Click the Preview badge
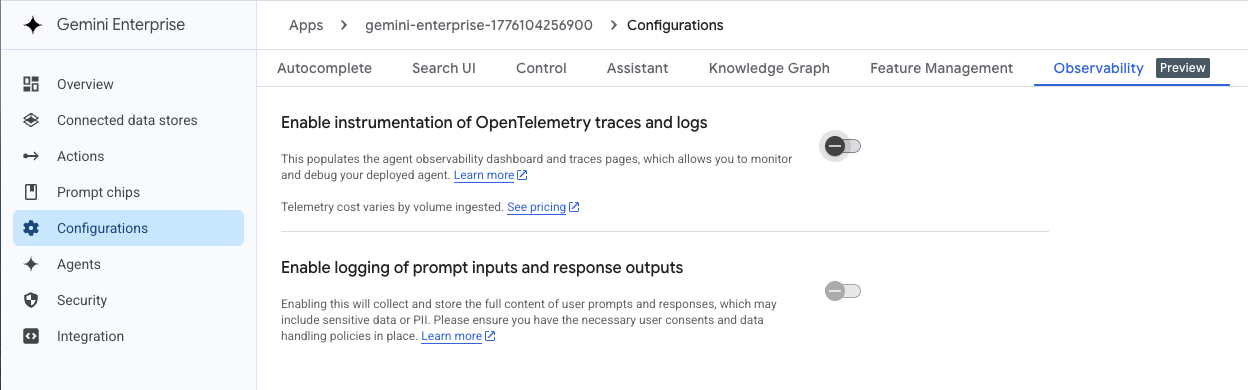Screen dimensions: 1248x390 (x=1182, y=68)
